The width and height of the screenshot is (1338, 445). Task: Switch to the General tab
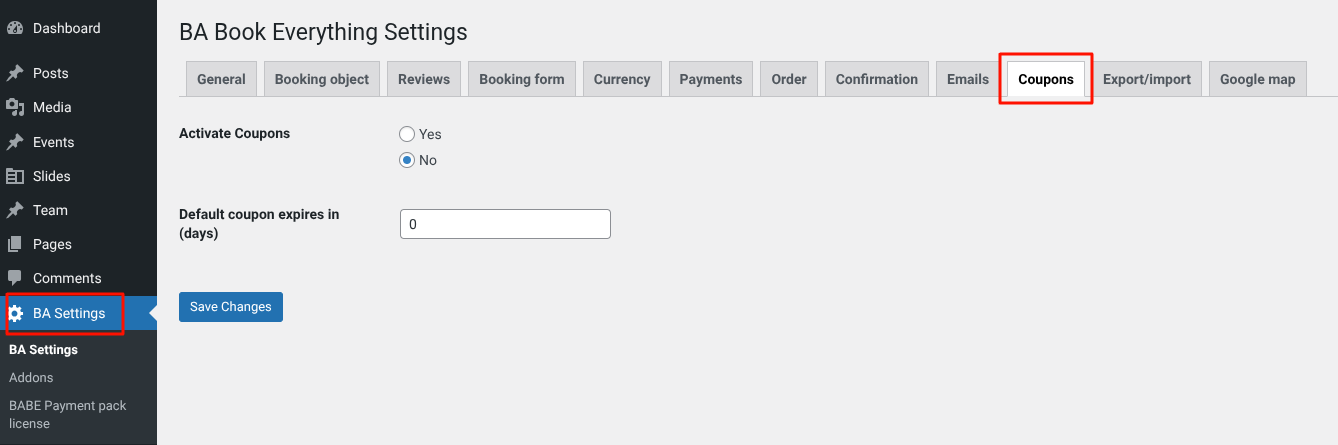221,79
